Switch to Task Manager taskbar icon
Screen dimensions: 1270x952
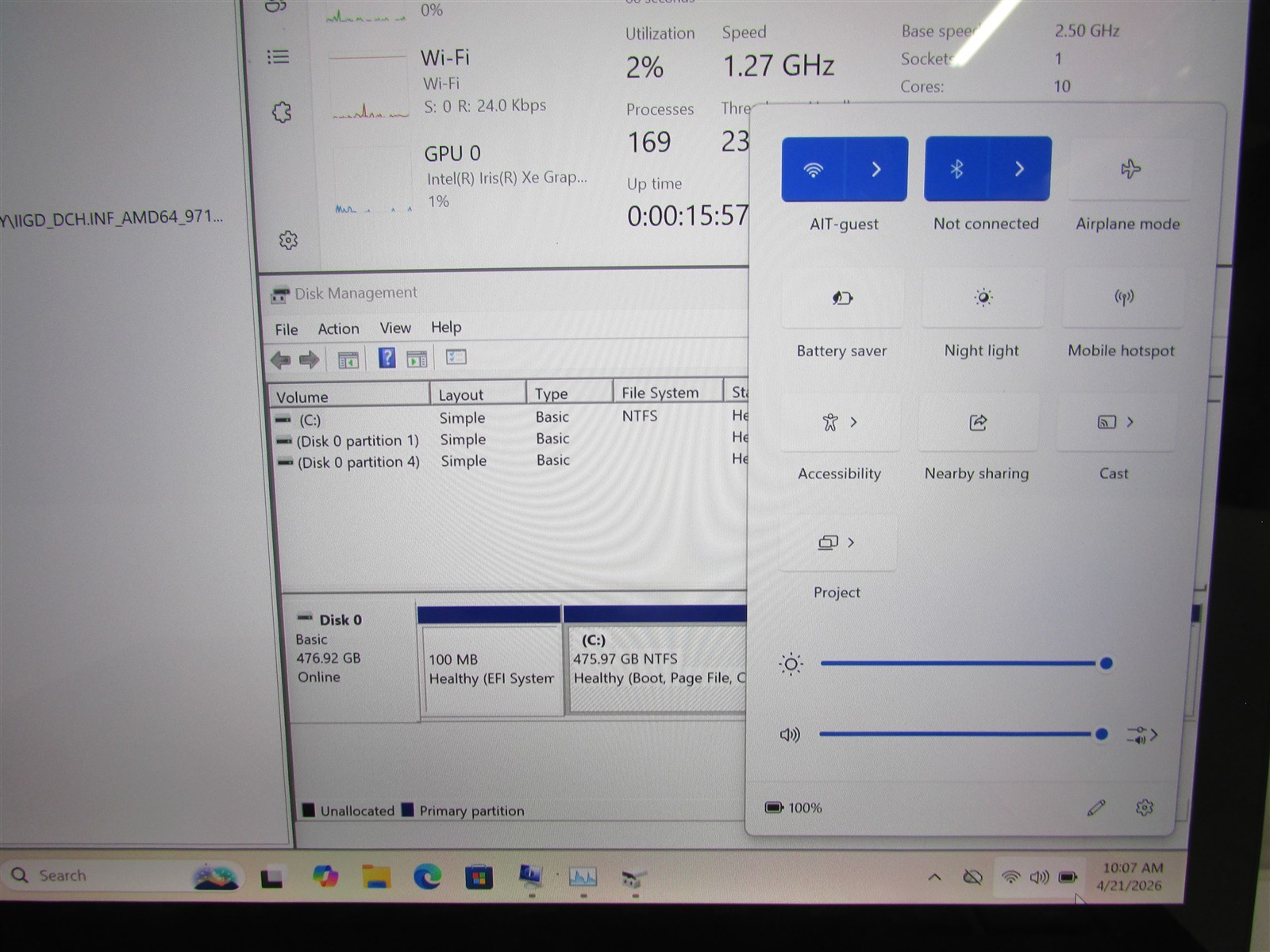pyautogui.click(x=583, y=877)
